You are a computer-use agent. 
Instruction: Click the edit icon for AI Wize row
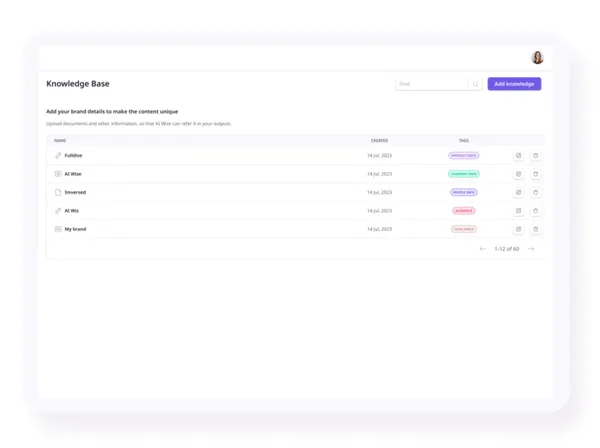tap(518, 174)
